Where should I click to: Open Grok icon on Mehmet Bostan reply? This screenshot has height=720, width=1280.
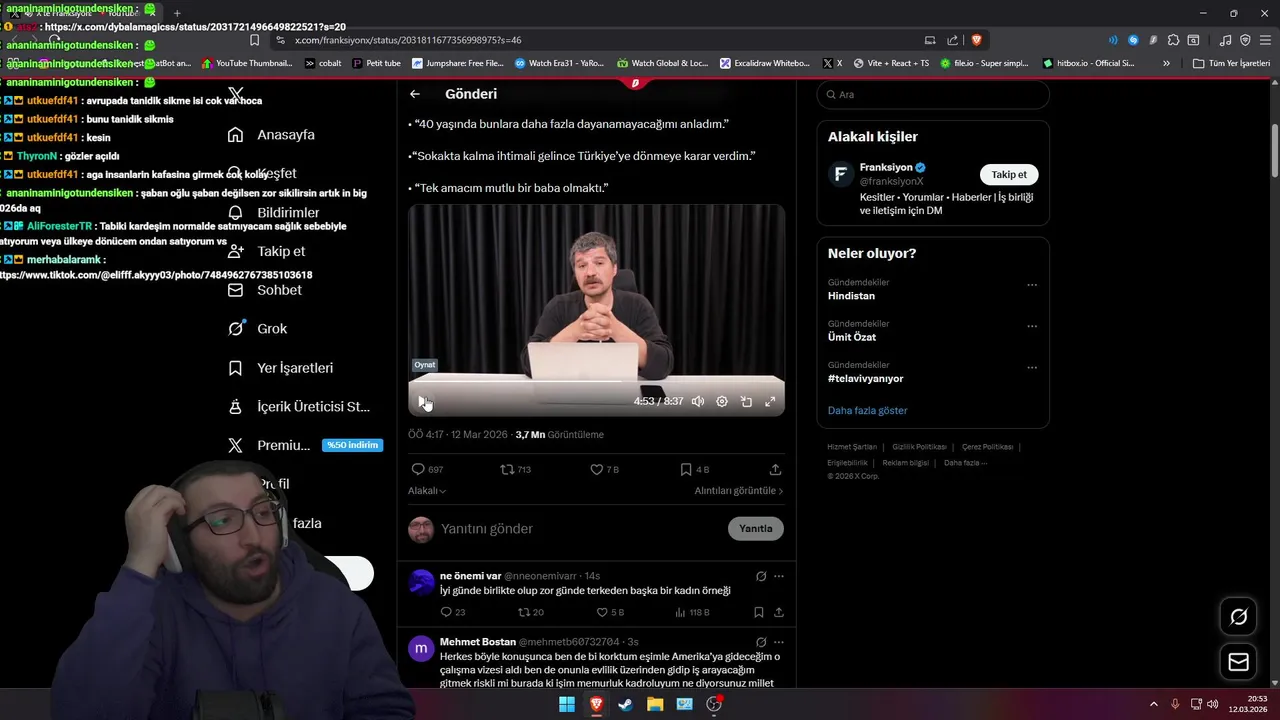tap(761, 642)
